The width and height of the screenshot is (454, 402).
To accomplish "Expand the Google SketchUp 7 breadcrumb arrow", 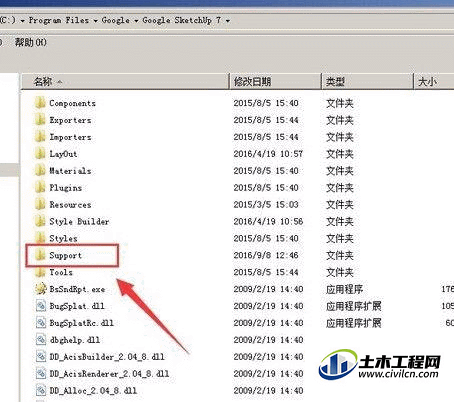I will pyautogui.click(x=228, y=21).
